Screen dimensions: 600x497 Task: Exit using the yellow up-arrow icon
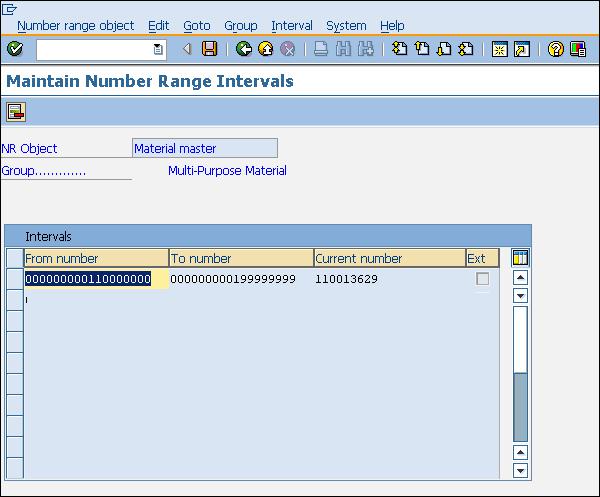click(x=266, y=49)
